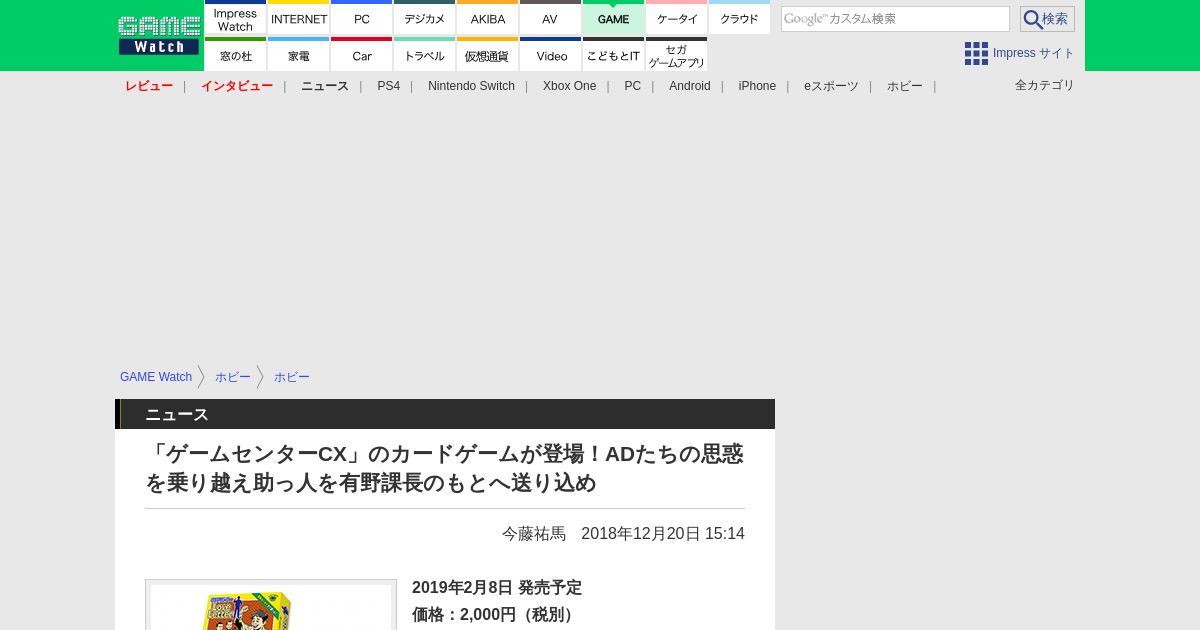Open the 家電 site tab
The height and width of the screenshot is (630, 1200).
(x=298, y=54)
